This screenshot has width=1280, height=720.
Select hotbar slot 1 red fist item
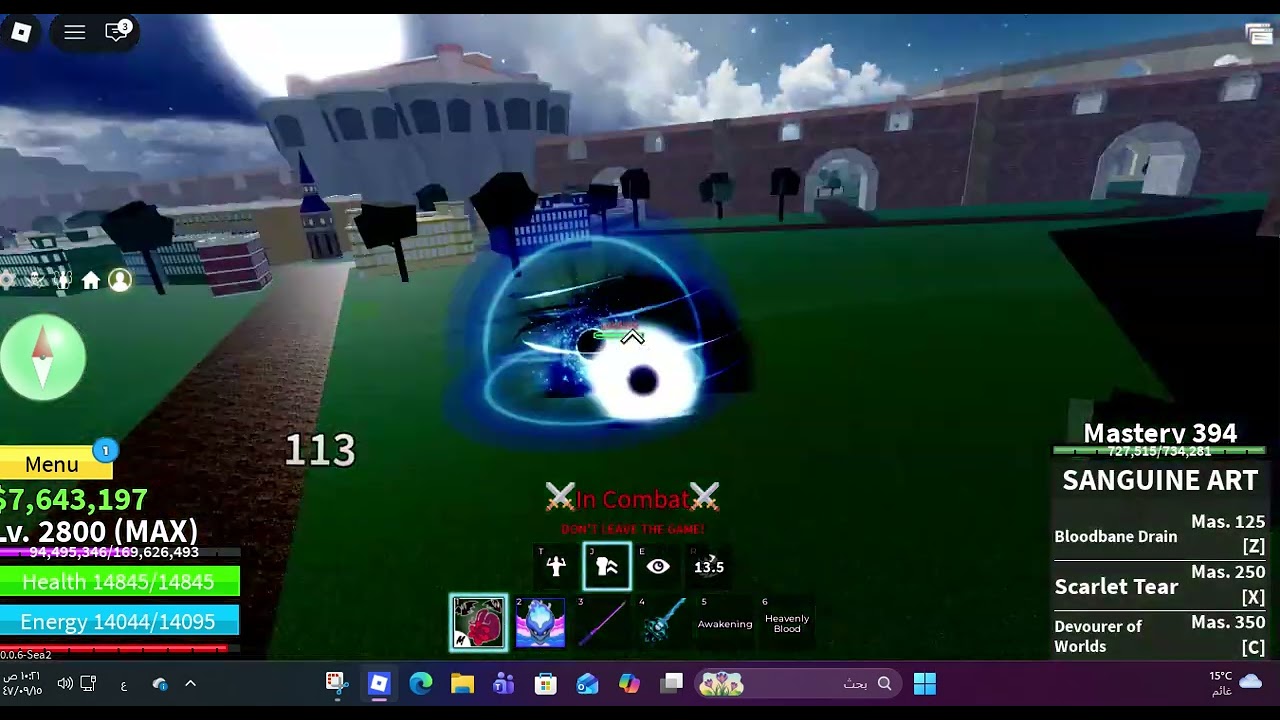click(479, 622)
